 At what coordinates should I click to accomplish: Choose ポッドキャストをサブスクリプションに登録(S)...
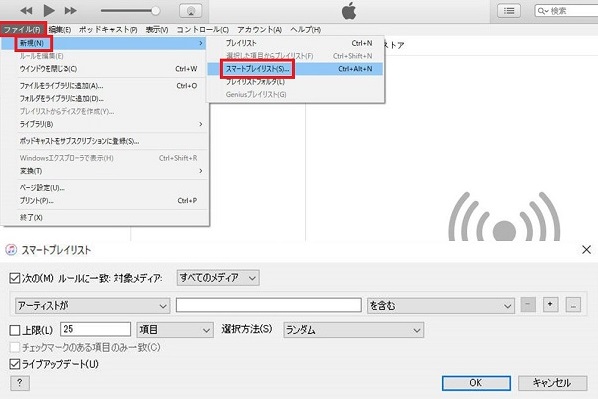(104, 141)
